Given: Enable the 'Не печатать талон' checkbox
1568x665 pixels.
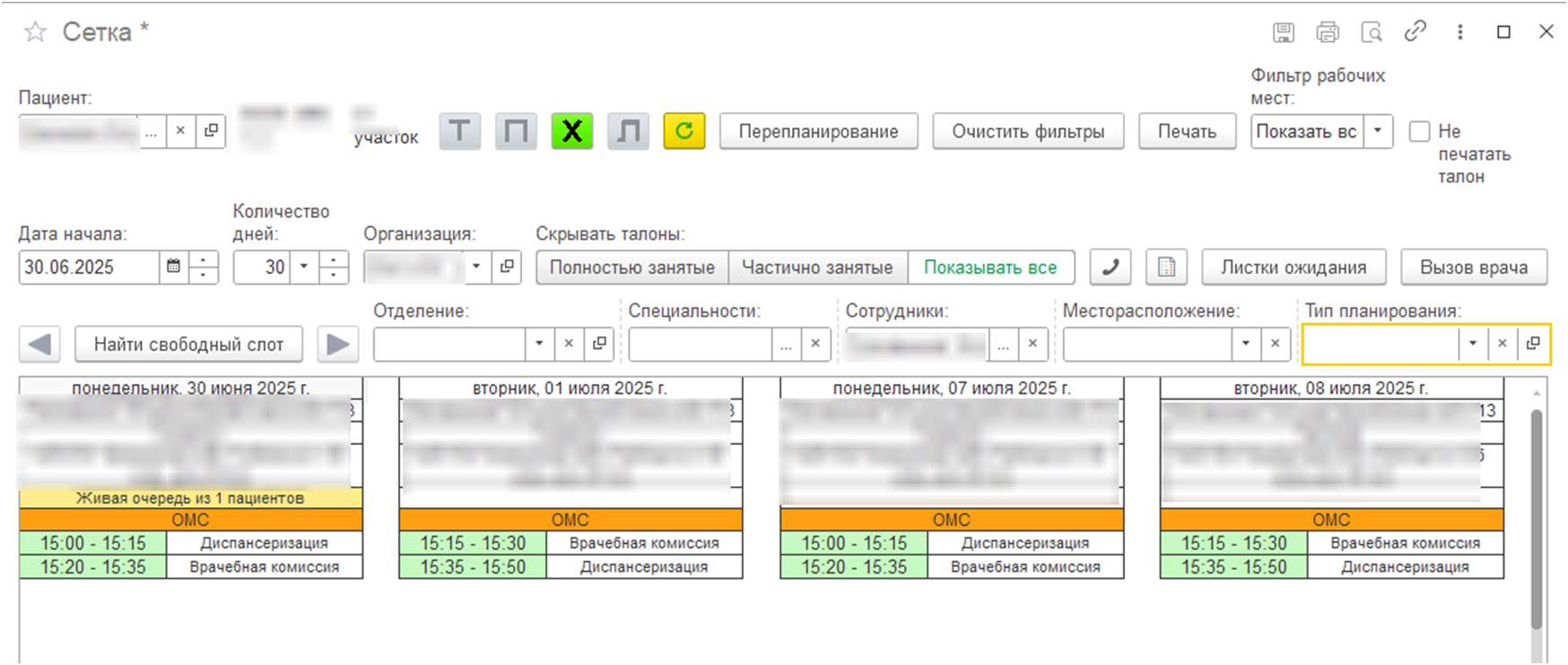Looking at the screenshot, I should 1419,132.
